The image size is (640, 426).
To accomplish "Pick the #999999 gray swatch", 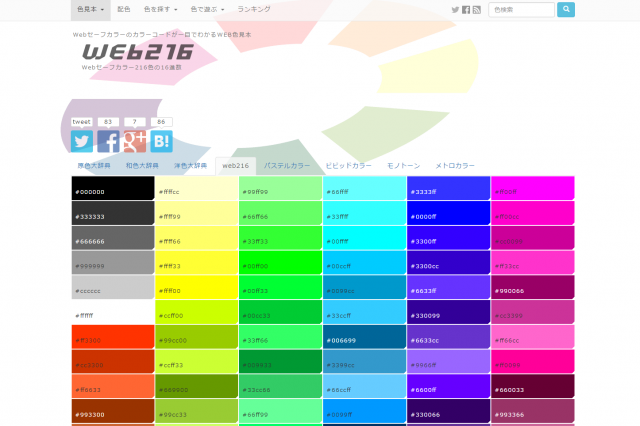I will point(113,262).
